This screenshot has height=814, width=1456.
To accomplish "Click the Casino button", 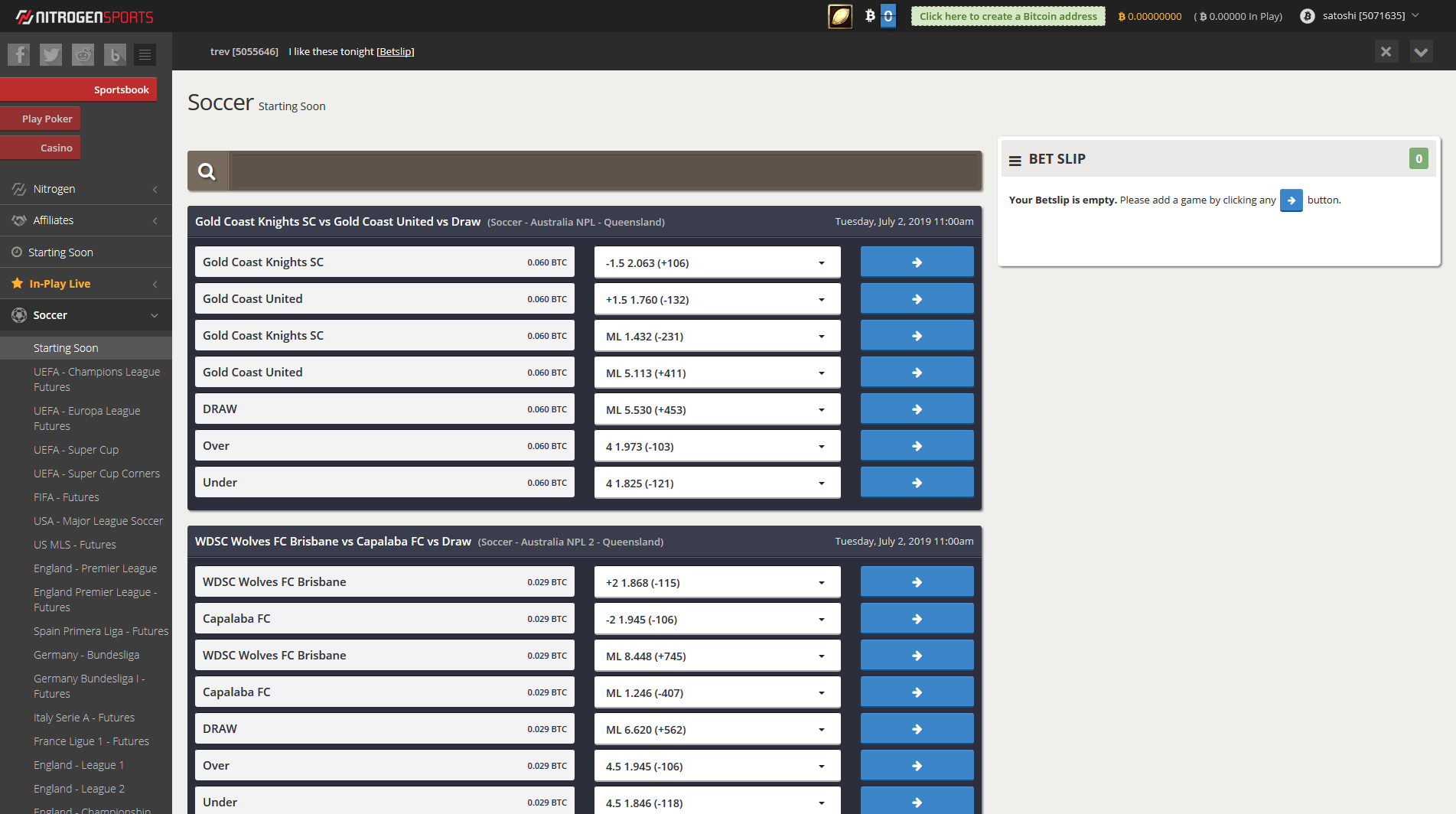I will (41, 148).
